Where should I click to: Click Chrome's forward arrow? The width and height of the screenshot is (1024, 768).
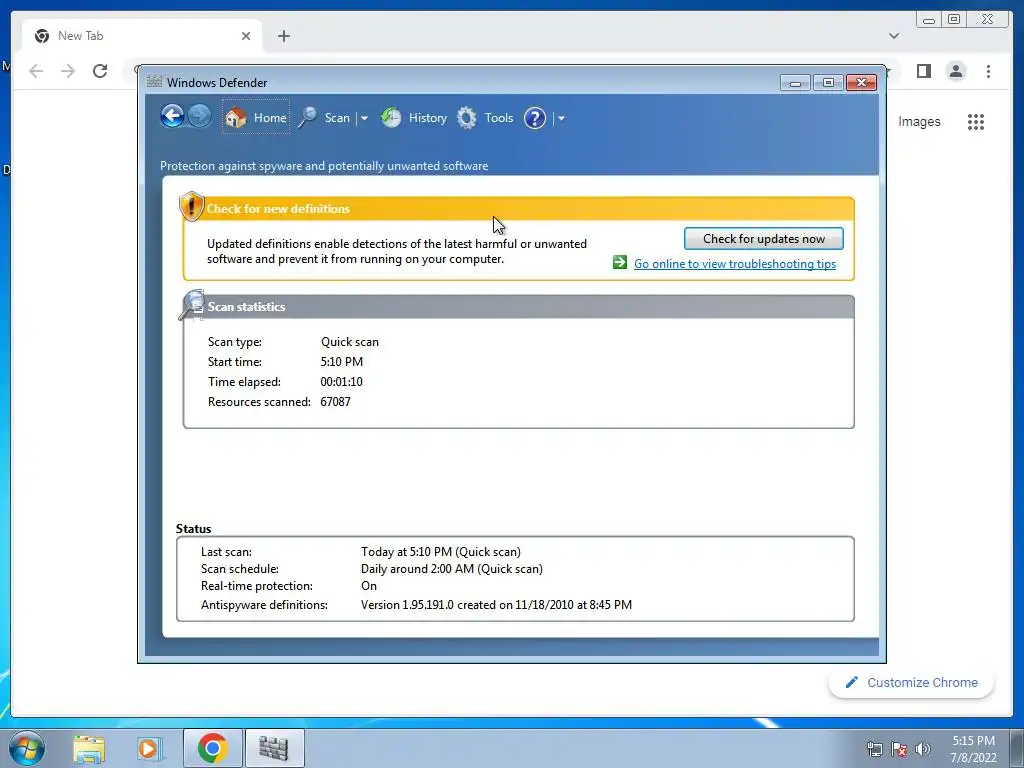click(68, 71)
